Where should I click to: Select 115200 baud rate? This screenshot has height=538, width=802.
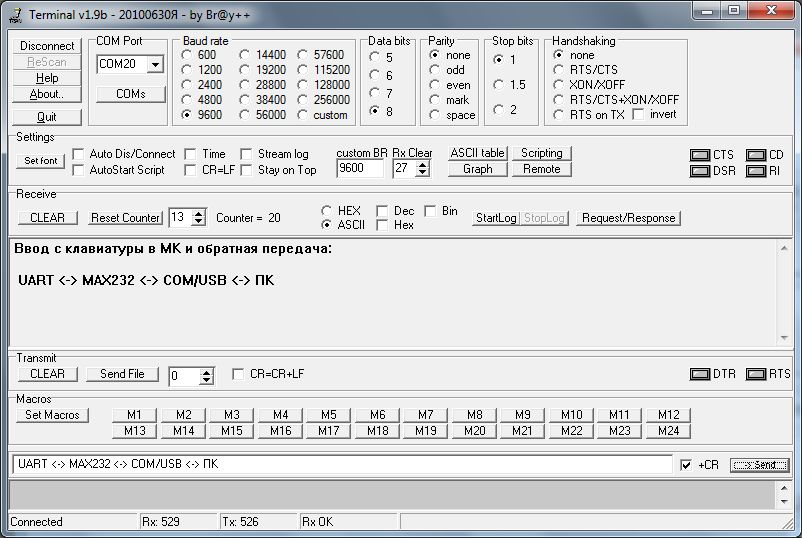point(302,70)
